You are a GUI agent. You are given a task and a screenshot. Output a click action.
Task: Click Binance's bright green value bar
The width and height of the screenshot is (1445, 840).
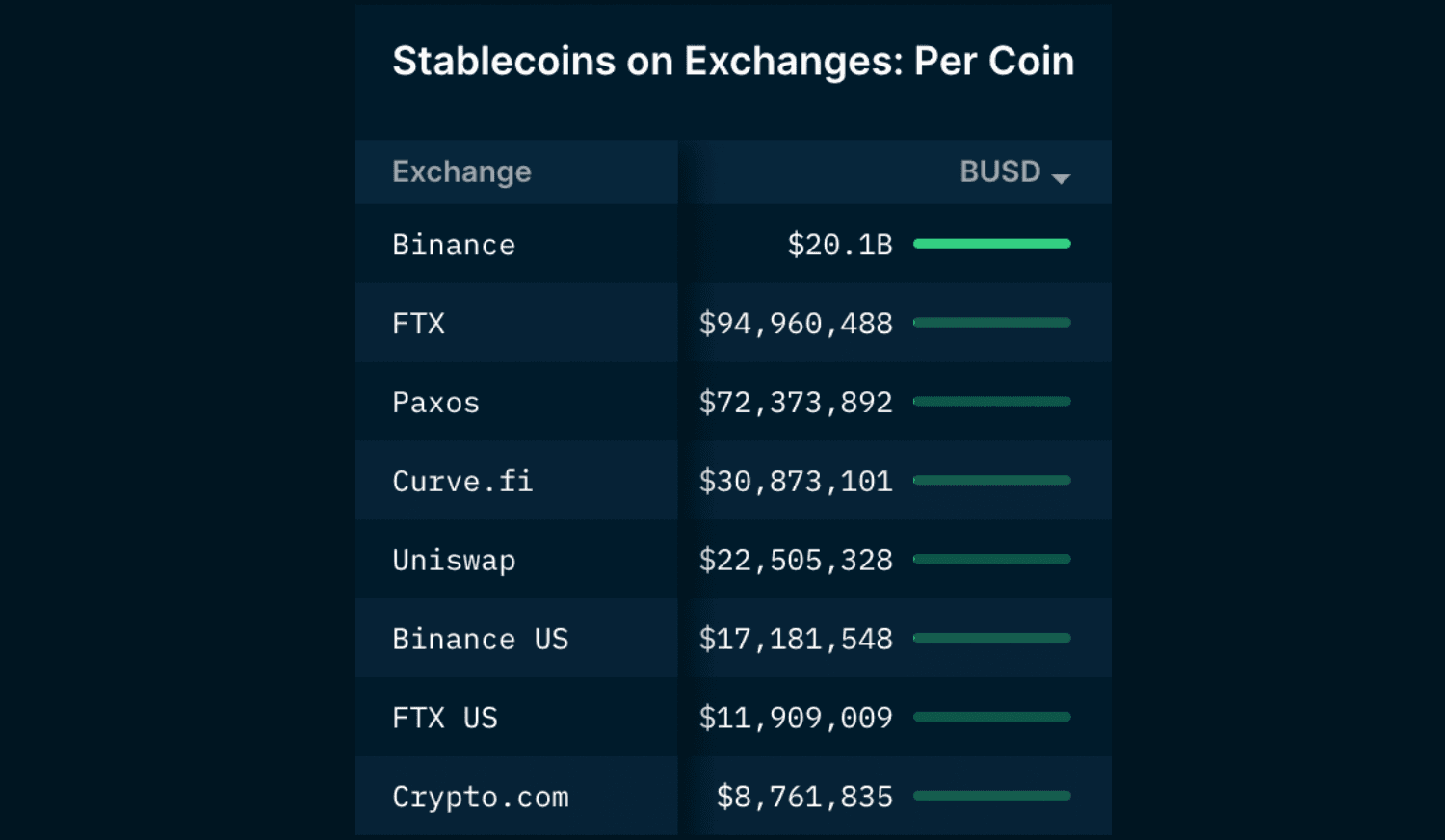coord(992,244)
